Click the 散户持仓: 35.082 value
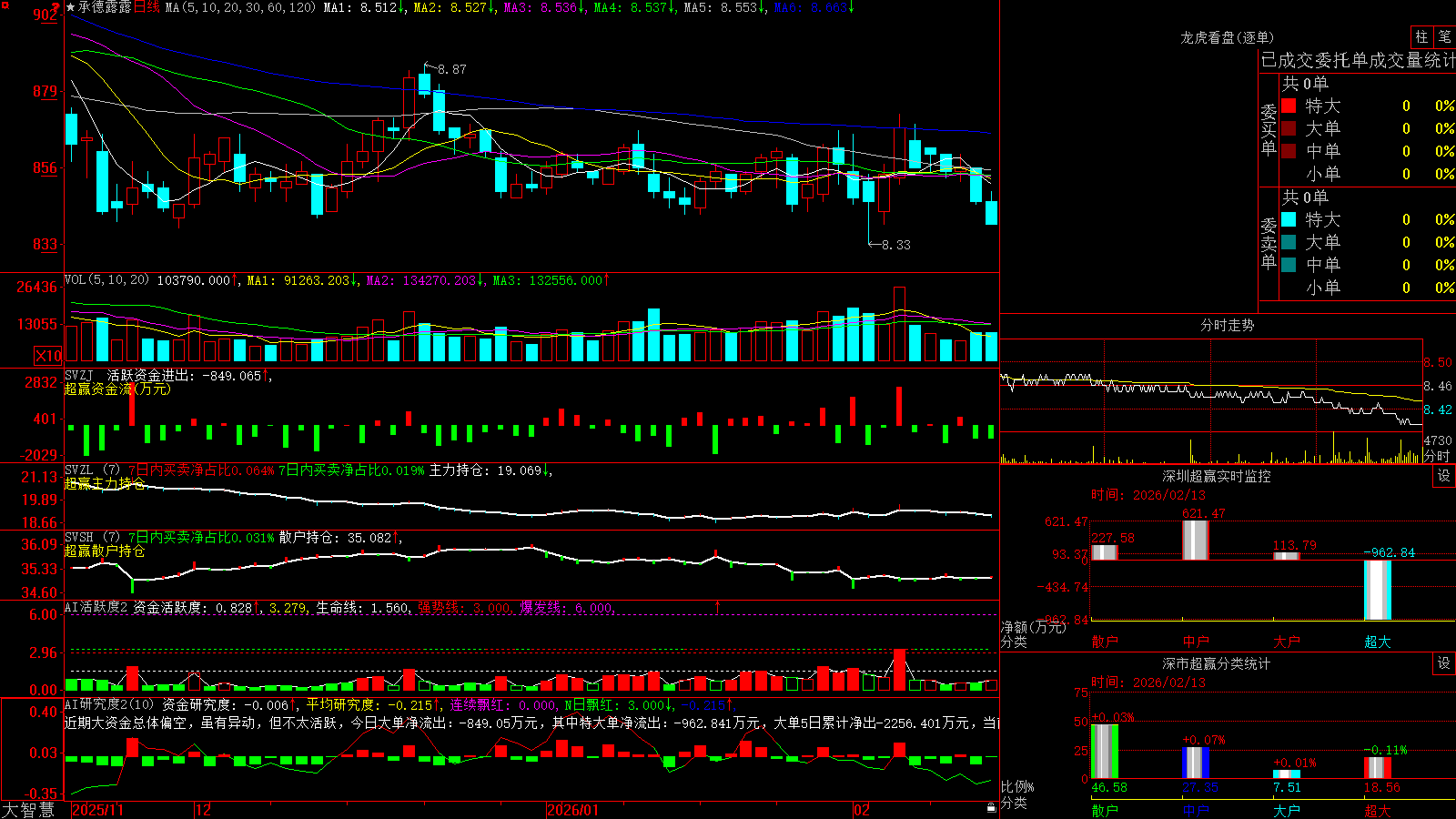The height and width of the screenshot is (819, 1456). tap(335, 538)
